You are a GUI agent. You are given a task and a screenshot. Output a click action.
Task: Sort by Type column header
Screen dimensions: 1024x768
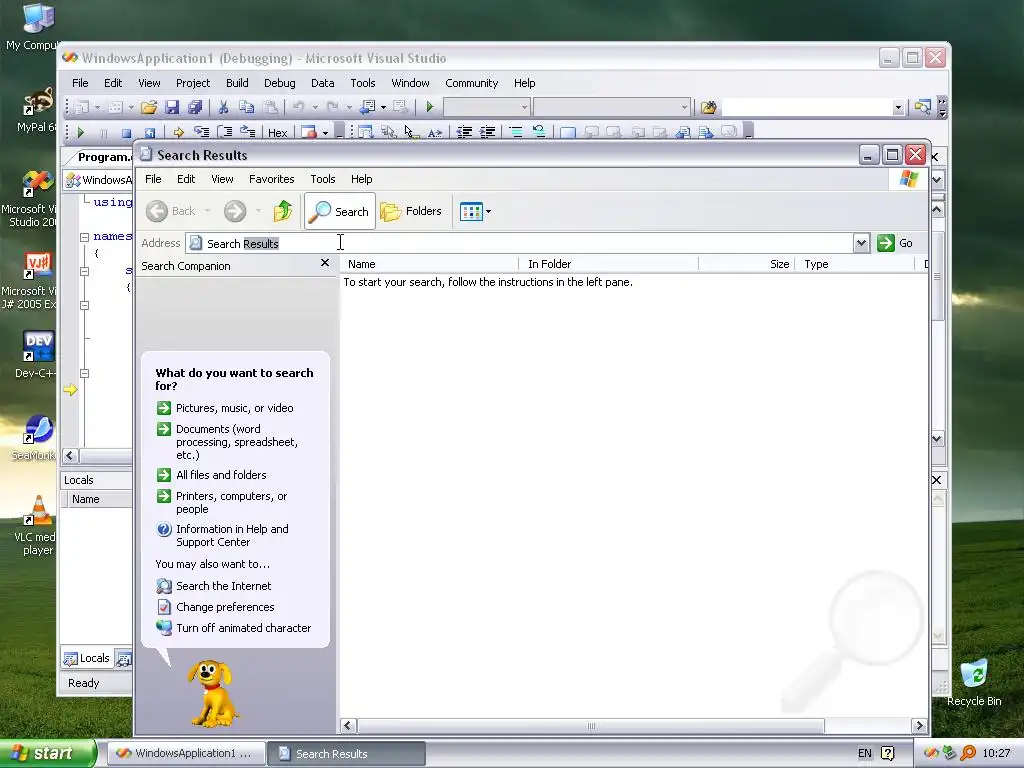tap(856, 264)
